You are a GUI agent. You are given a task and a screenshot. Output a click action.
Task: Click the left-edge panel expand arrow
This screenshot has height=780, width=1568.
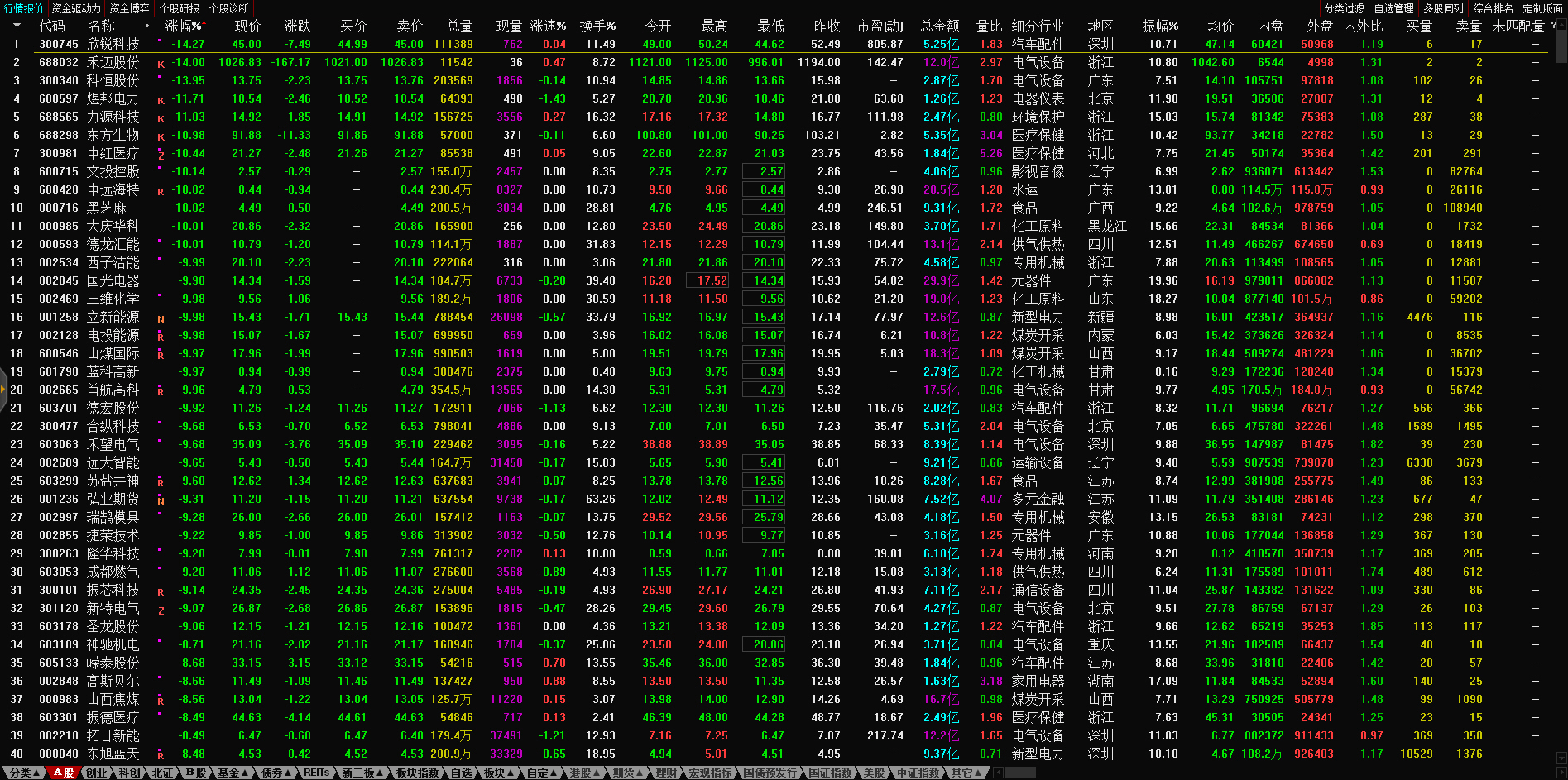[3, 389]
